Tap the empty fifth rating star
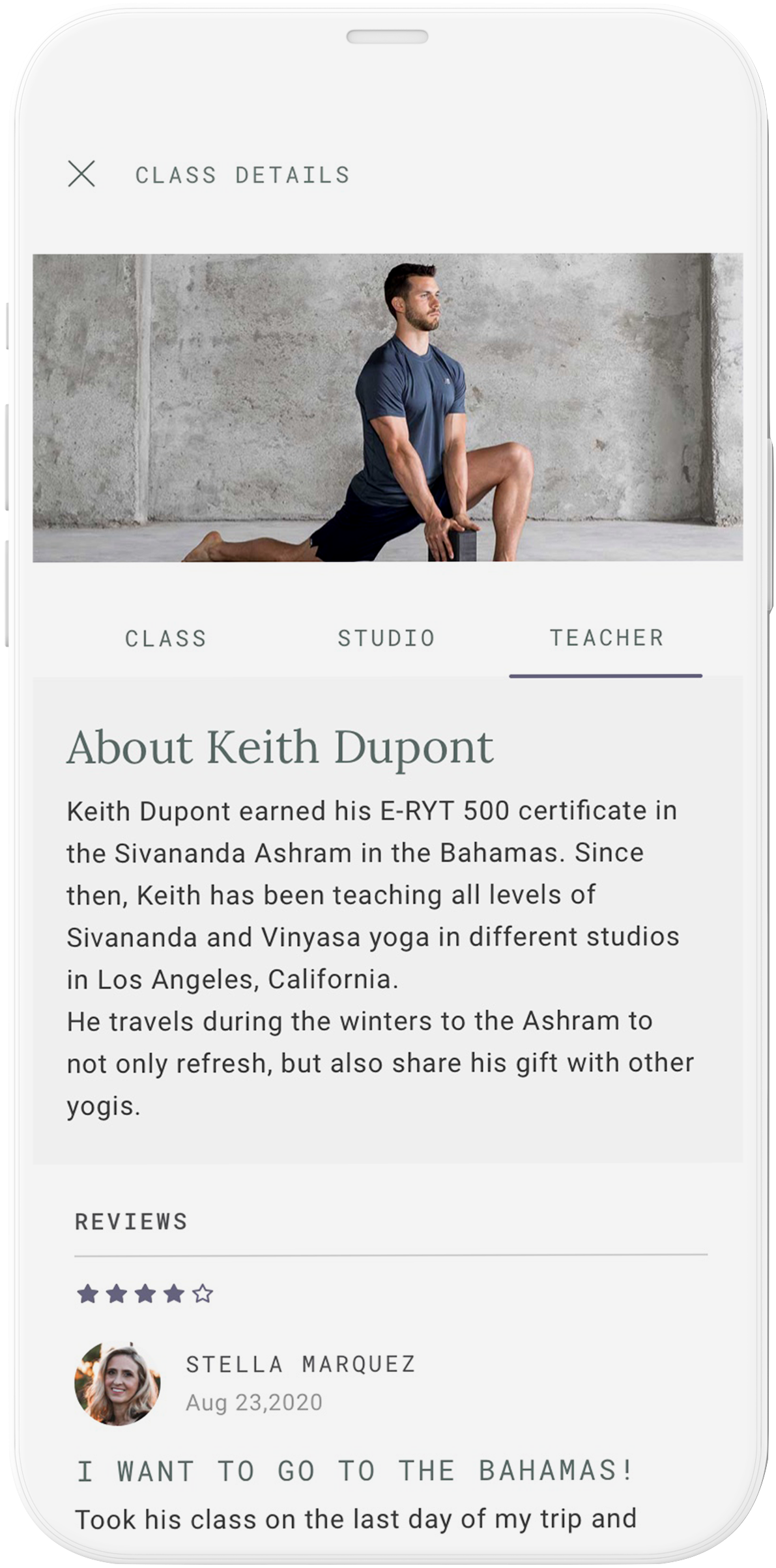 coord(203,1294)
